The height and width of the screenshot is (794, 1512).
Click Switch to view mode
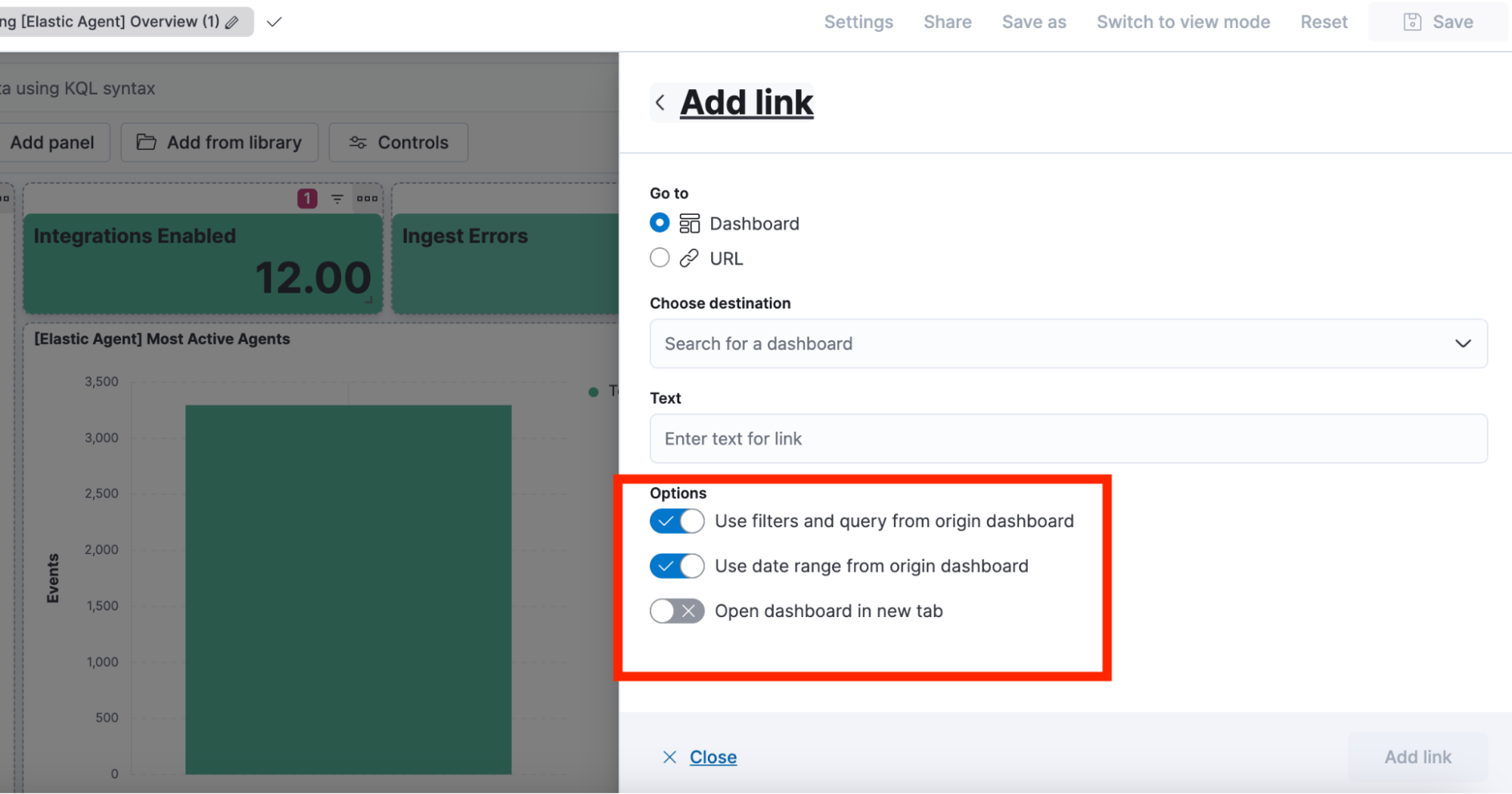point(1184,22)
